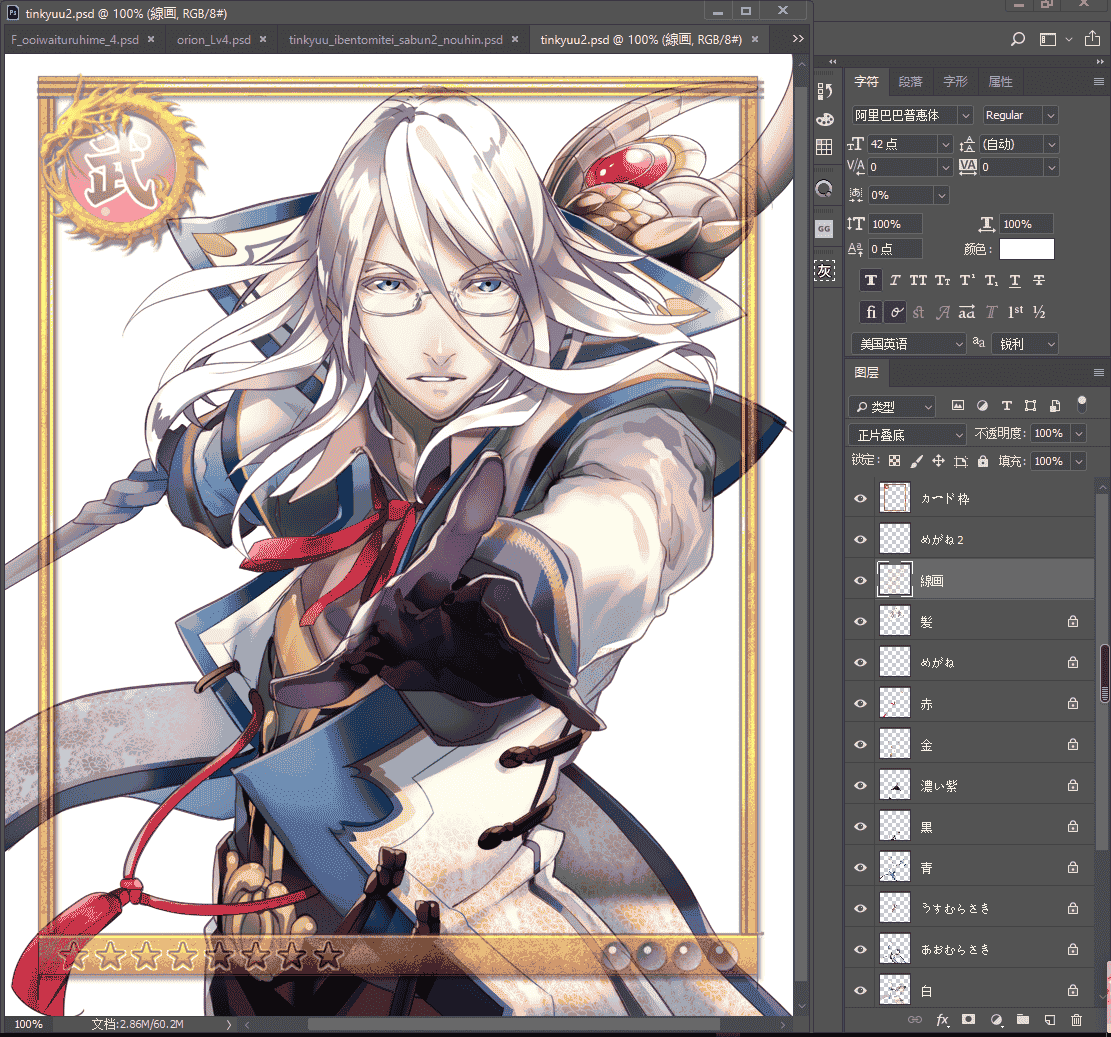Select the 金 layer
1111x1037 pixels.
tap(969, 745)
